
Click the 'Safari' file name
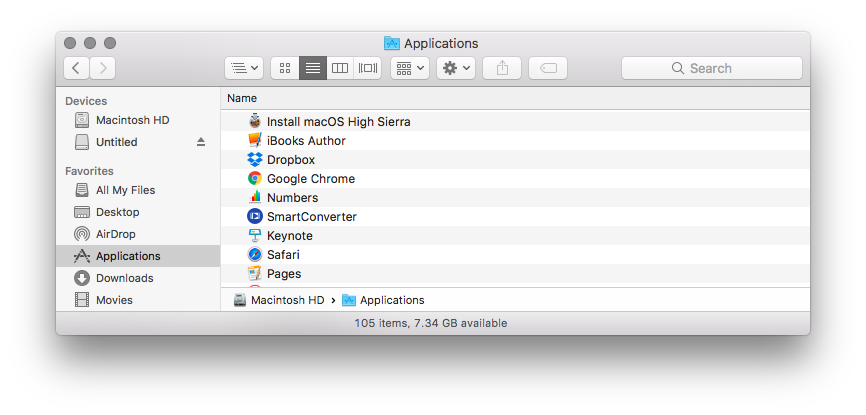[283, 255]
